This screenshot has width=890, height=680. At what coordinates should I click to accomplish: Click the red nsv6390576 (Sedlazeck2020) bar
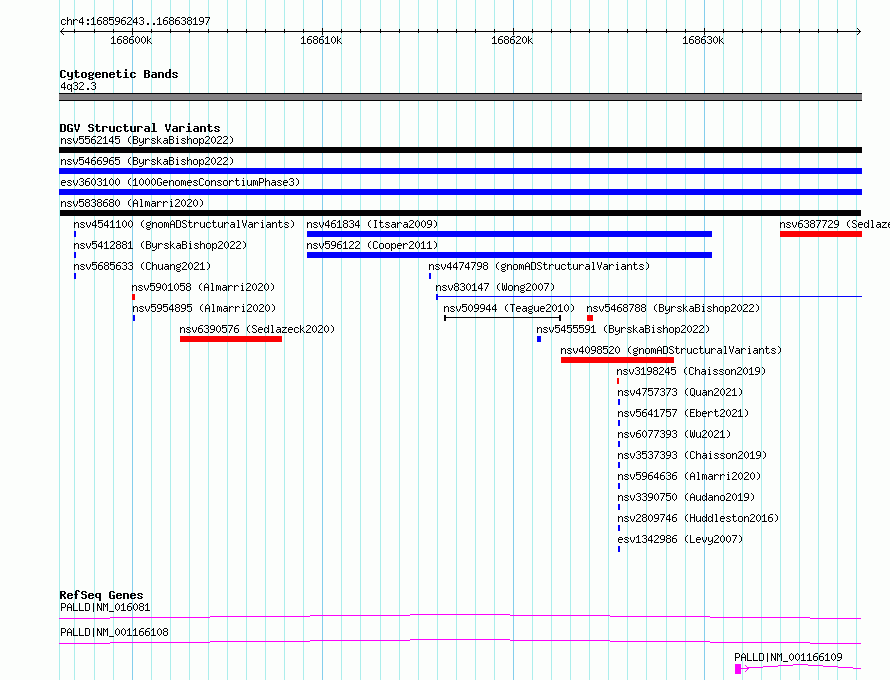pos(231,339)
